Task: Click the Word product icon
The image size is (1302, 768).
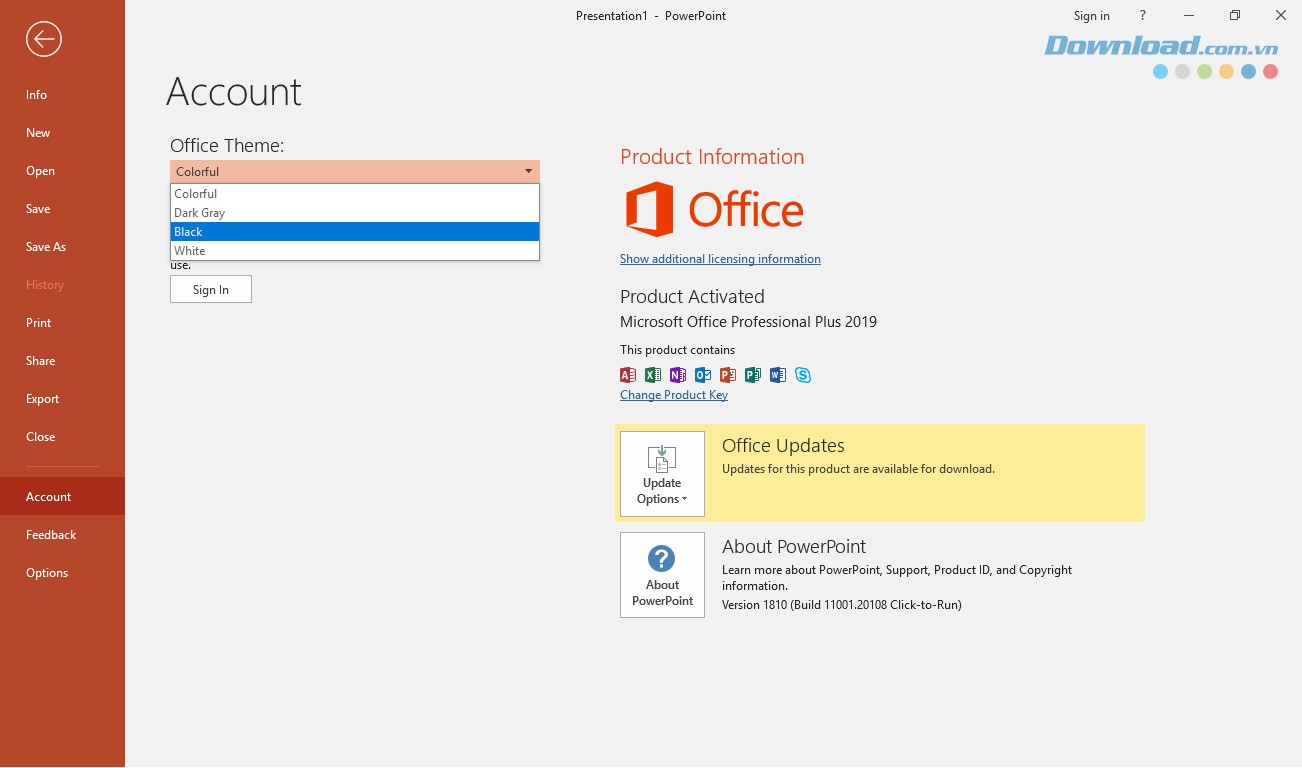Action: point(778,374)
